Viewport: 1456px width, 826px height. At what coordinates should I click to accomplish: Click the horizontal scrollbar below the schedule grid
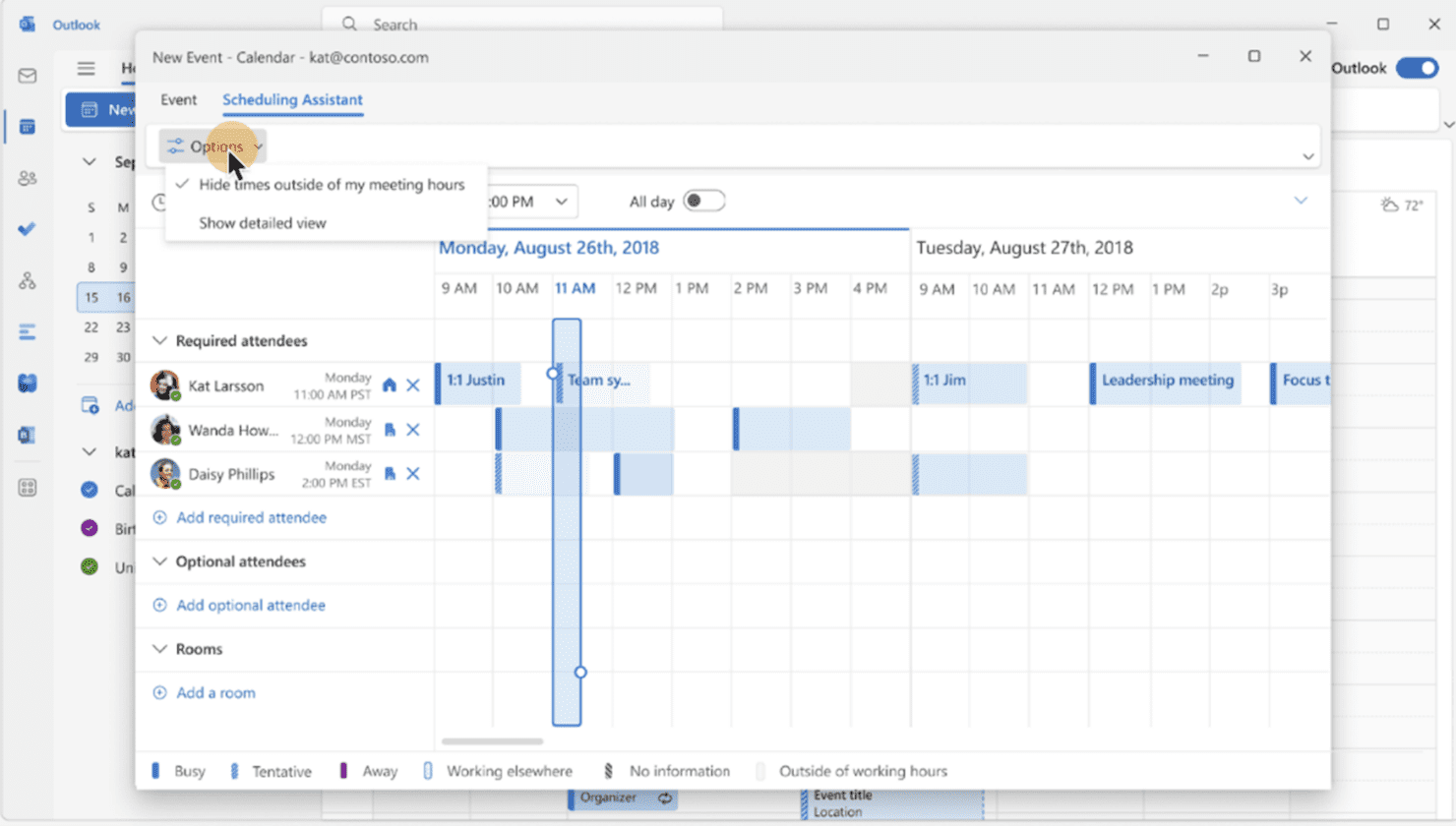click(493, 741)
